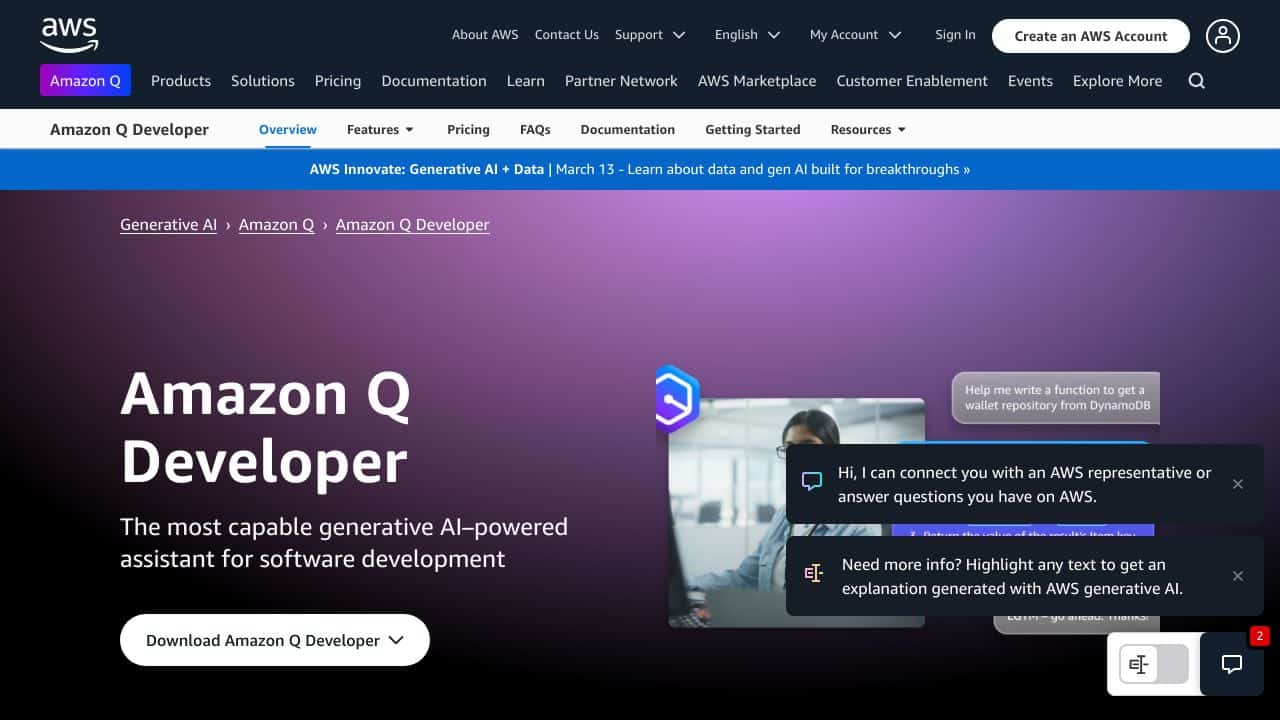Open the user profile avatar icon
This screenshot has height=720, width=1280.
(x=1222, y=36)
